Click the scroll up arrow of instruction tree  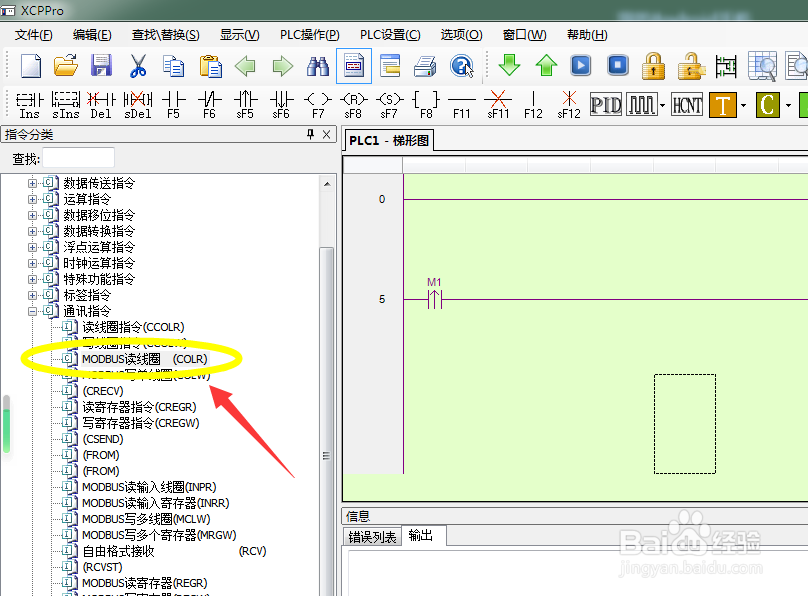(x=327, y=184)
